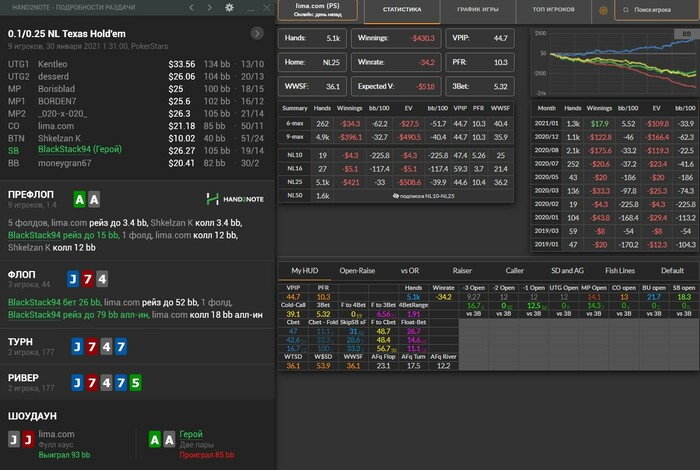Viewport: 700px width, 470px height.
Task: Click desserd player row
Action: [x=136, y=77]
